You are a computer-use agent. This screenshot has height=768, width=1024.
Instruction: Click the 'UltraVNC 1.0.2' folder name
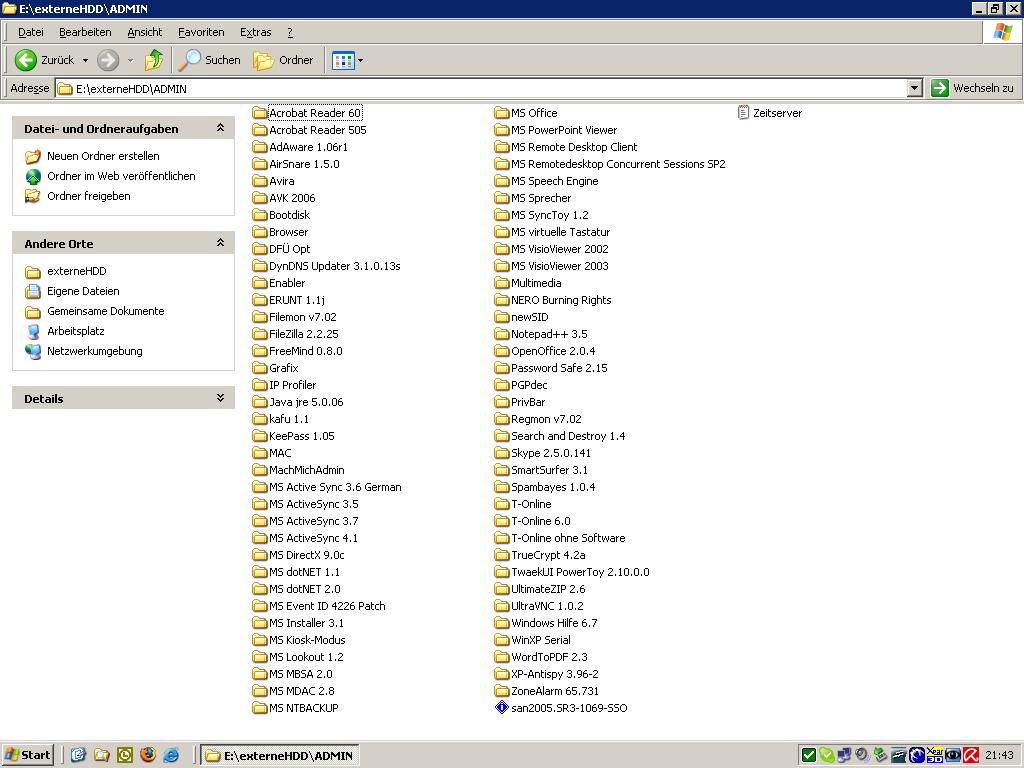pos(547,606)
